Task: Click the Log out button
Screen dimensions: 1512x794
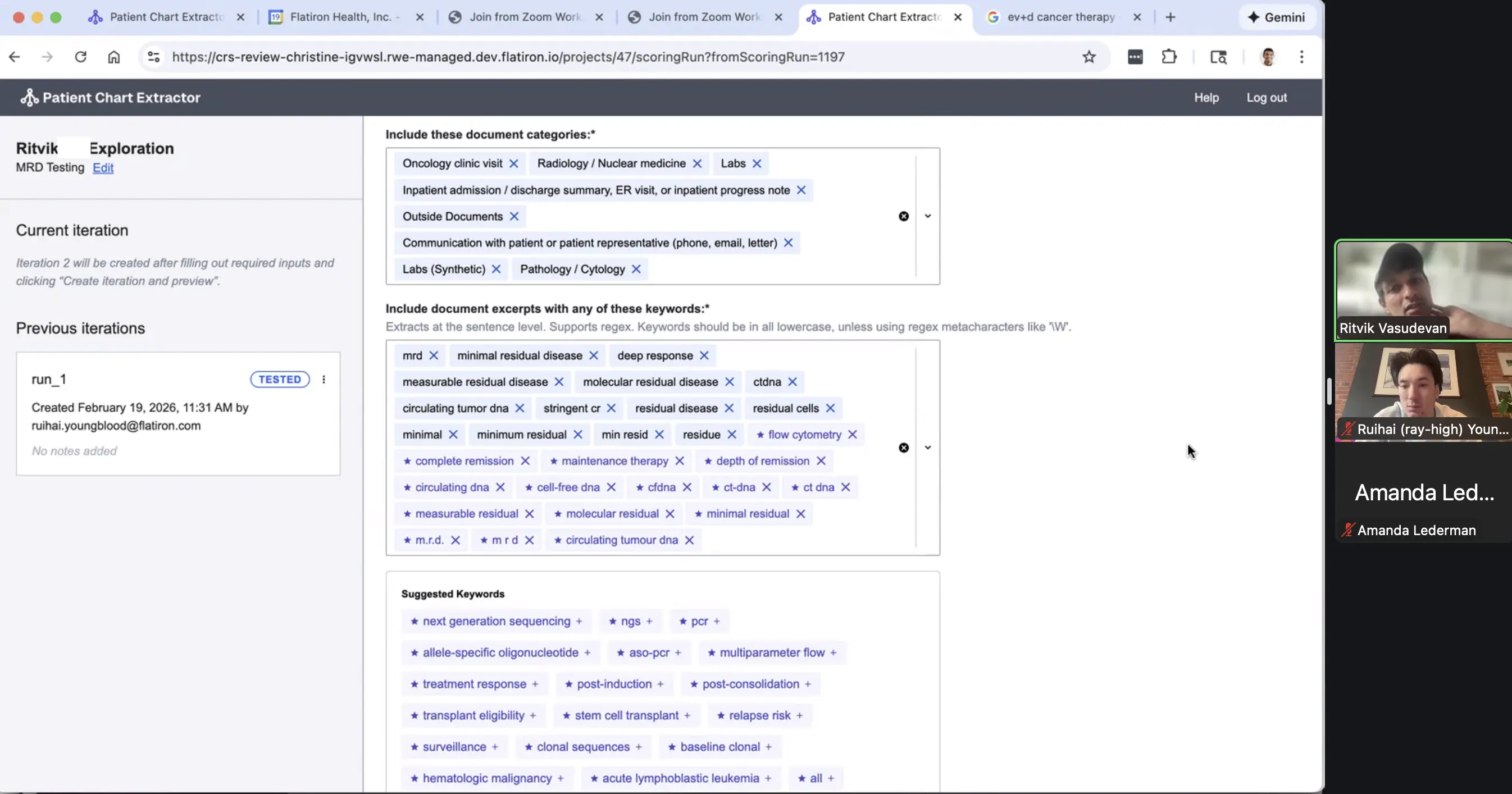Action: [1267, 97]
